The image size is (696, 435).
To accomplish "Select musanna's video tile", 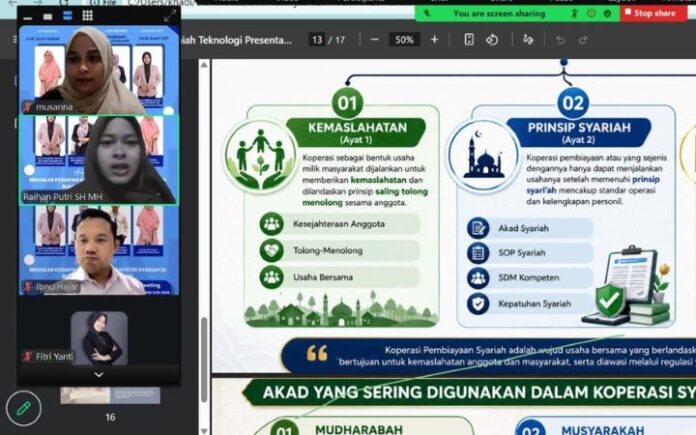I will 99,70.
